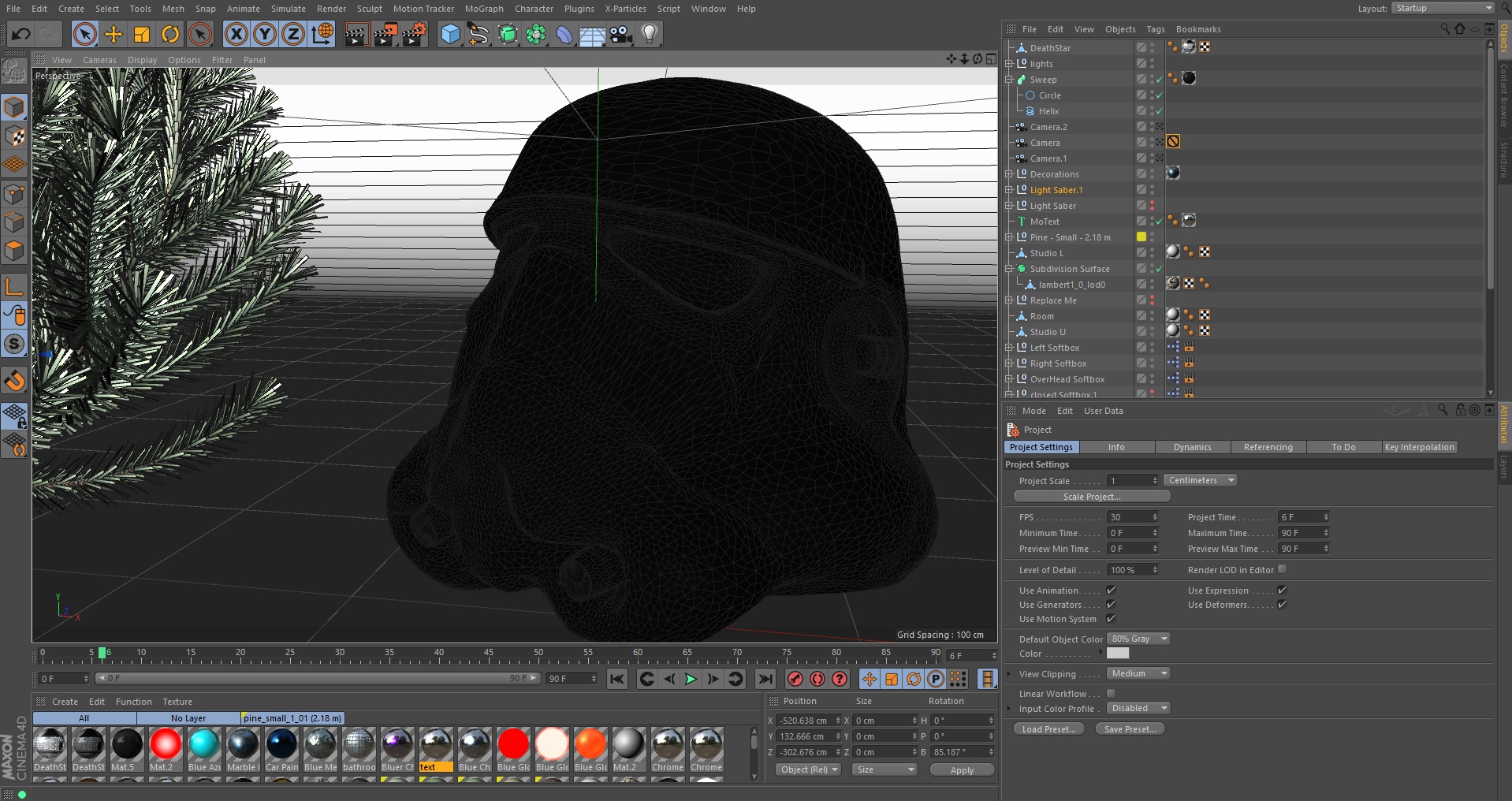The height and width of the screenshot is (801, 1512).
Task: Click the green subdivision generator icon
Action: (508, 34)
